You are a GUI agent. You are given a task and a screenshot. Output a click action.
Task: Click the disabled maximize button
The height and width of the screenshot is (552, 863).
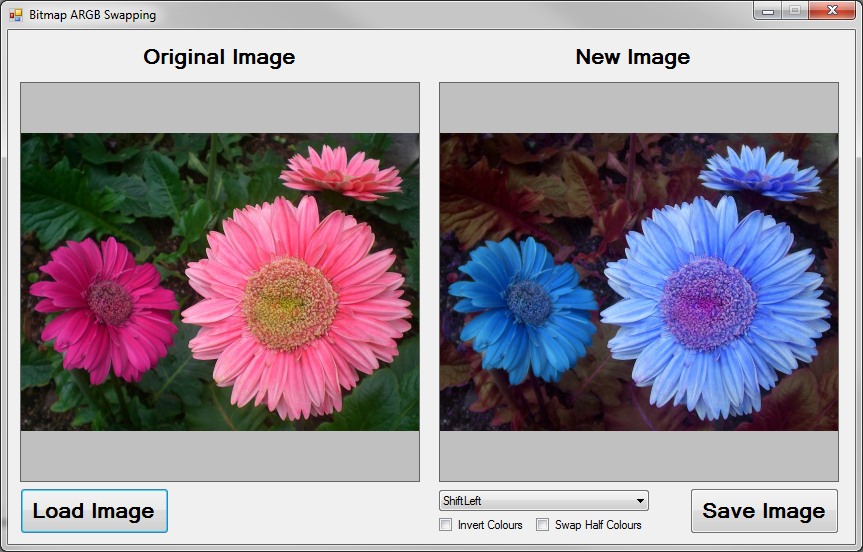coord(795,11)
